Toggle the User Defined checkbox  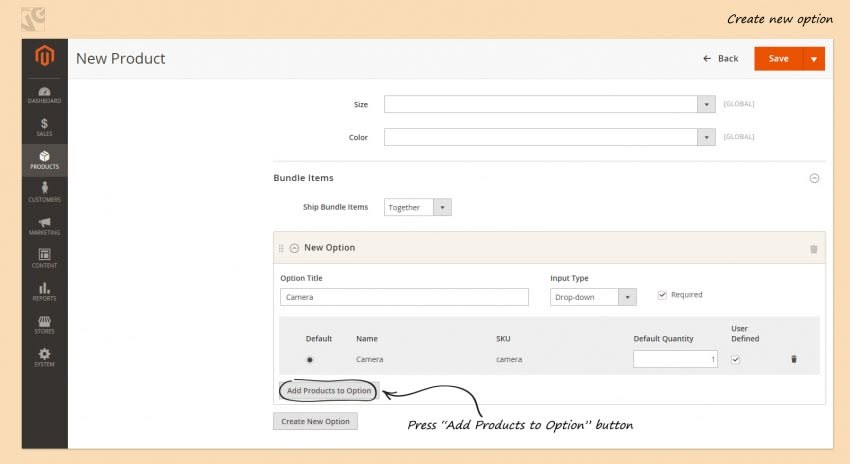coord(735,359)
